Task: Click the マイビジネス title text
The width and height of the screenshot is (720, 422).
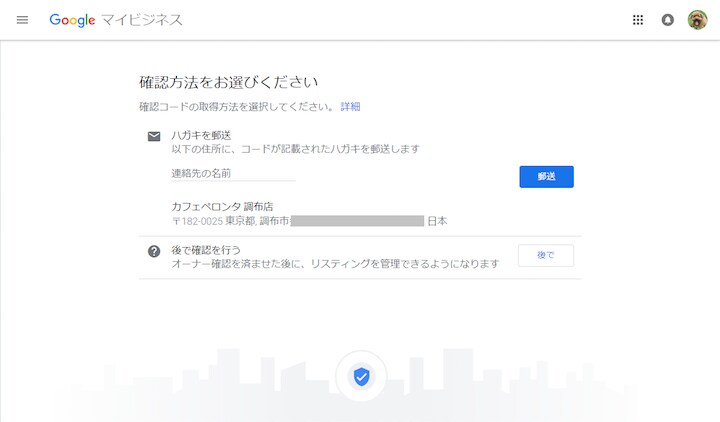Action: 142,20
